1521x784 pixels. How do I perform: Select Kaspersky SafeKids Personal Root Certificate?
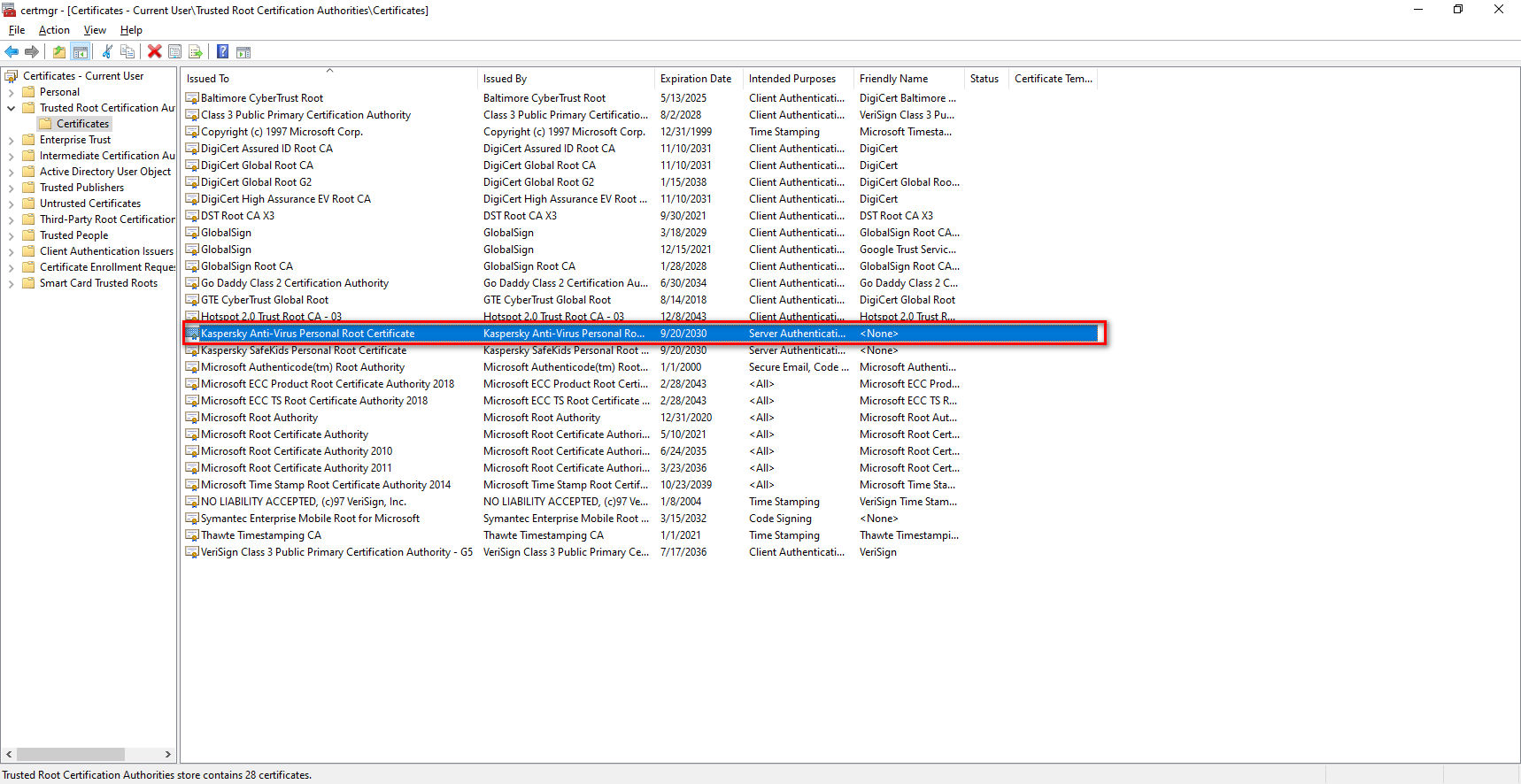(x=304, y=350)
